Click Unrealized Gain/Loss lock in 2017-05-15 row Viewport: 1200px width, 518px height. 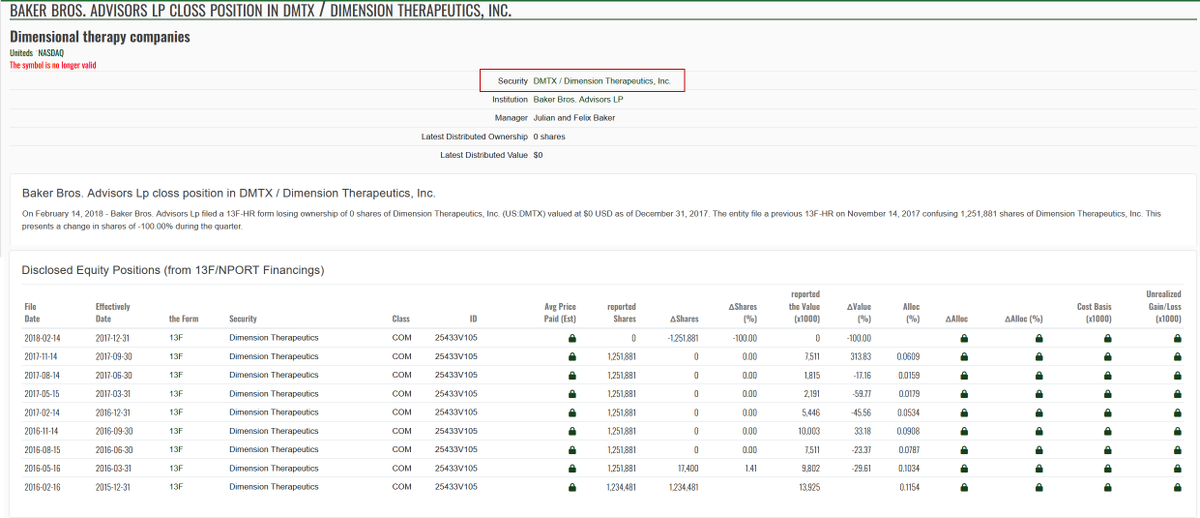(x=1177, y=394)
